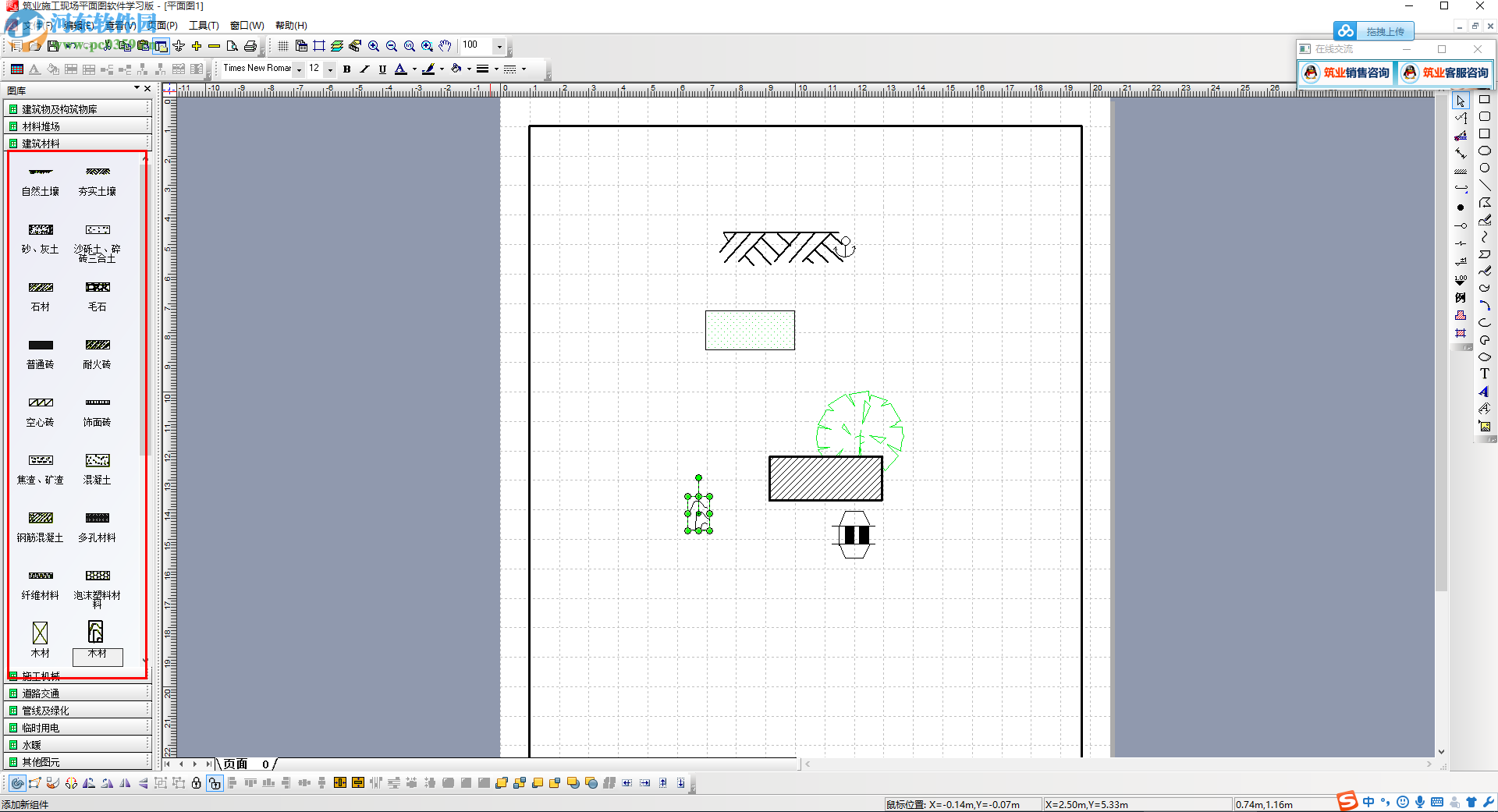Open the zoom level 100 dropdown
Image resolution: width=1498 pixels, height=812 pixels.
coord(499,46)
